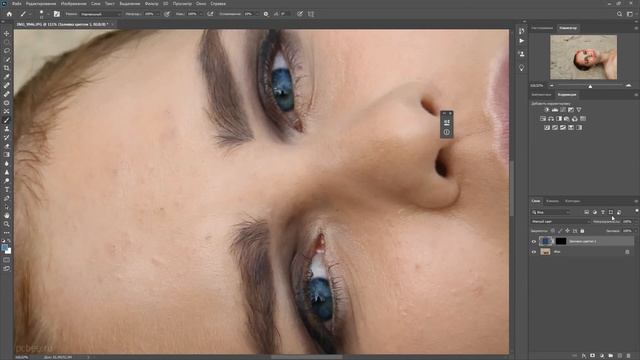Select the Type (T) tool
The width and height of the screenshot is (640, 360).
pos(7,189)
